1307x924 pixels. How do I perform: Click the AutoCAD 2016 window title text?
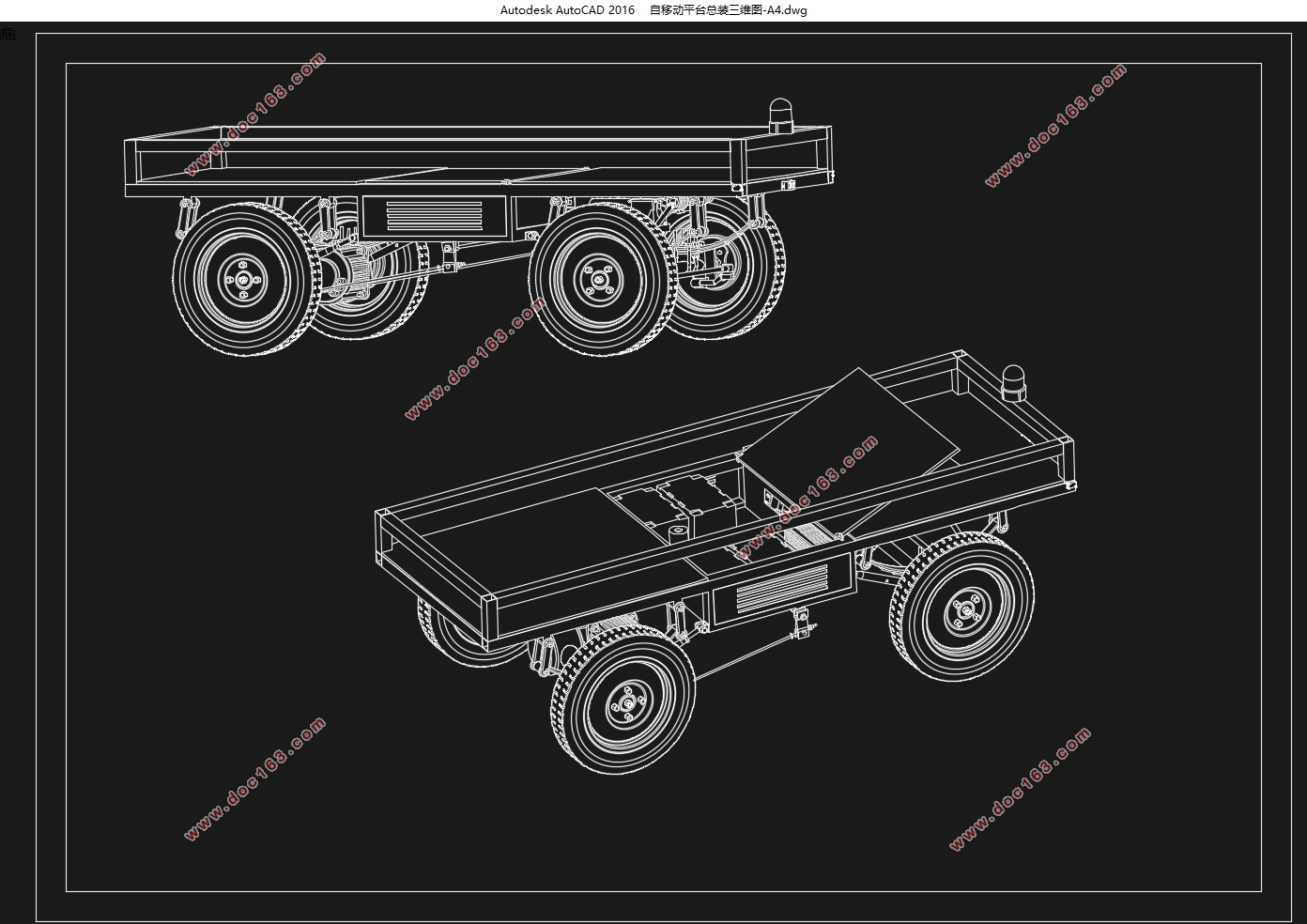[x=567, y=10]
